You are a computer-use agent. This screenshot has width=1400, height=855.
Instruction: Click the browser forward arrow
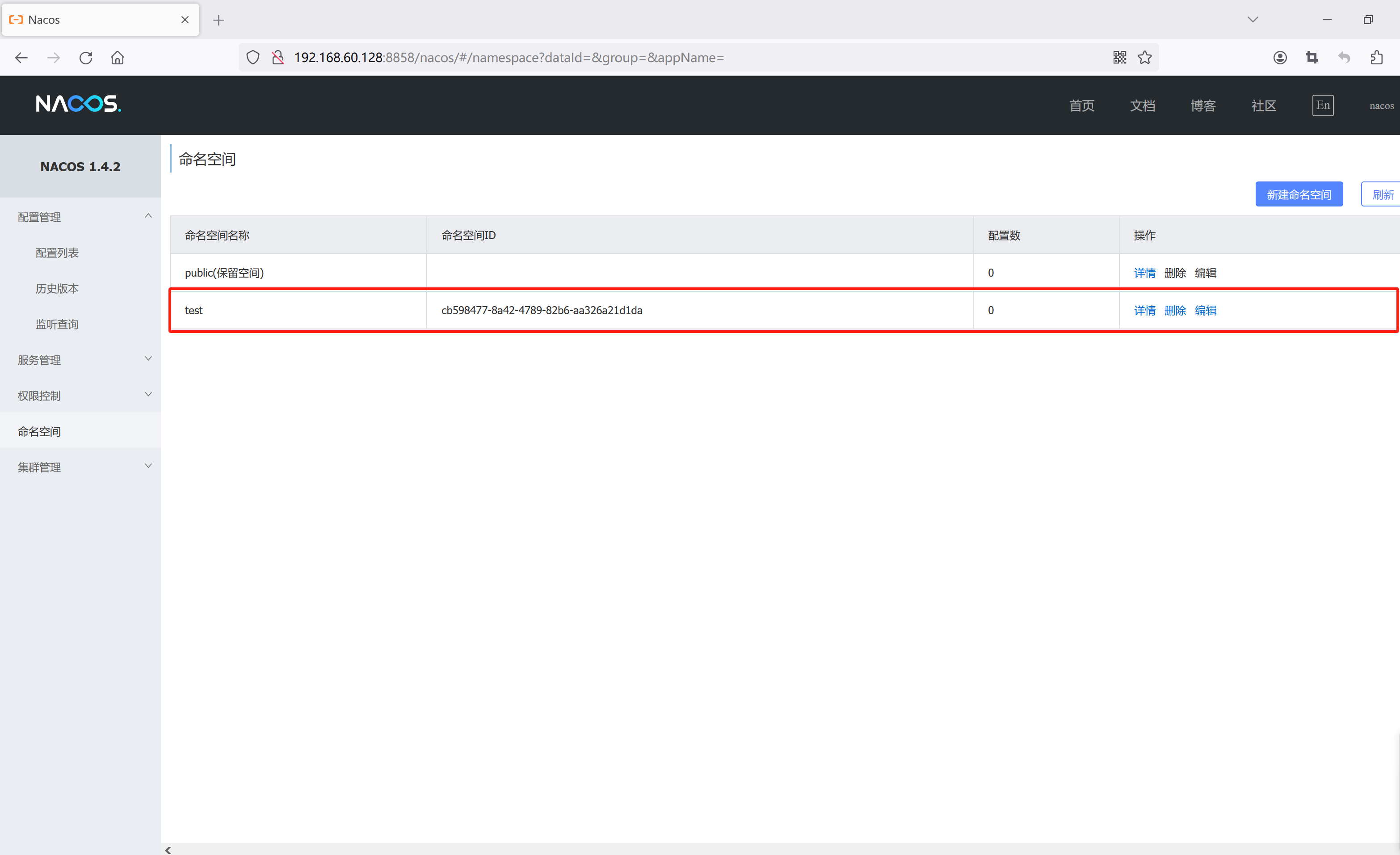point(54,57)
